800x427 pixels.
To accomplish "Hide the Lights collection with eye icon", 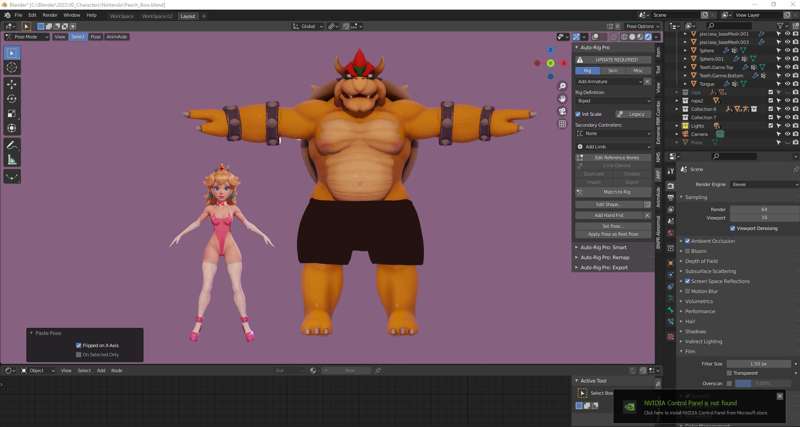I will [787, 125].
